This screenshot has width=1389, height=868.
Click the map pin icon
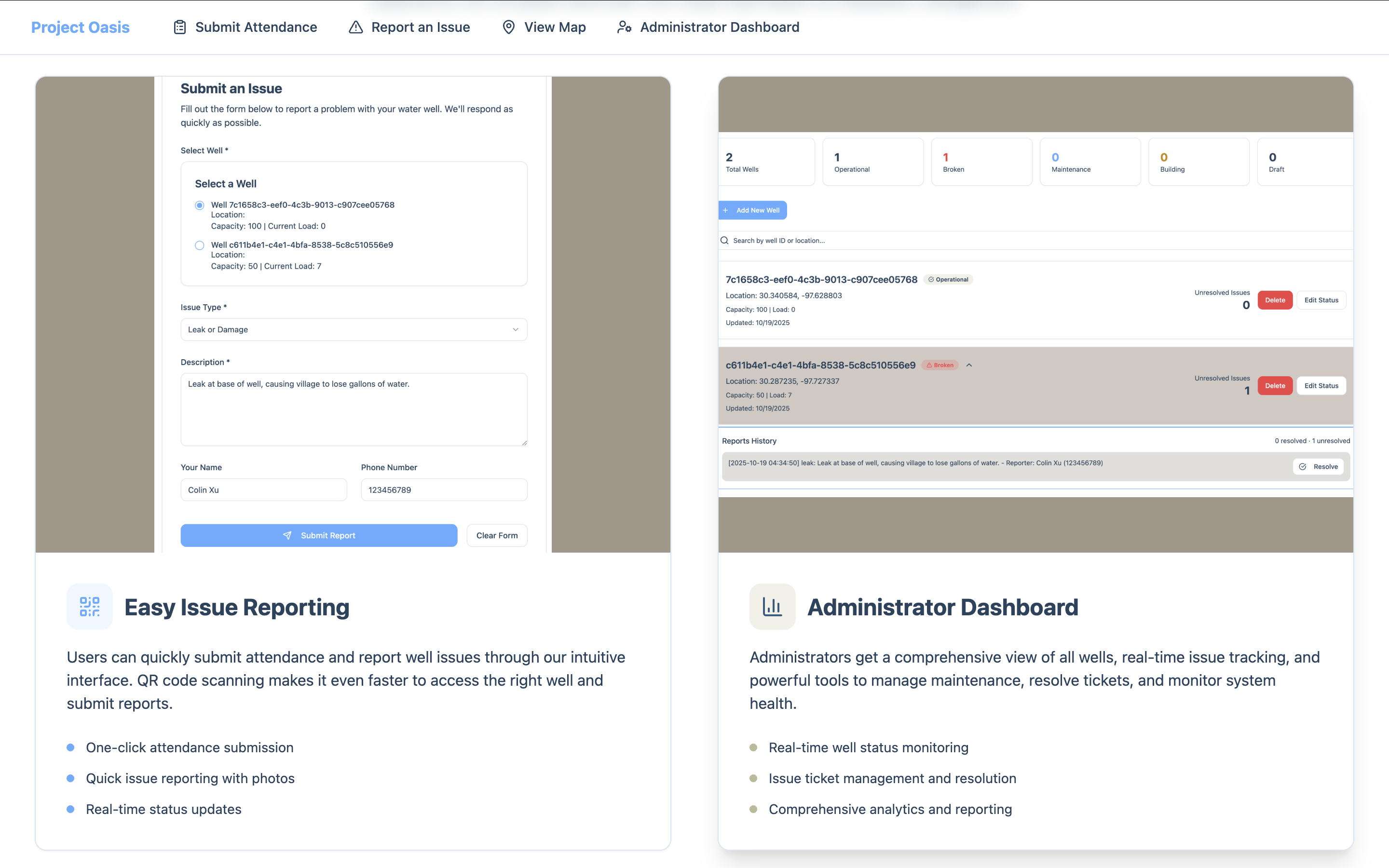[508, 27]
